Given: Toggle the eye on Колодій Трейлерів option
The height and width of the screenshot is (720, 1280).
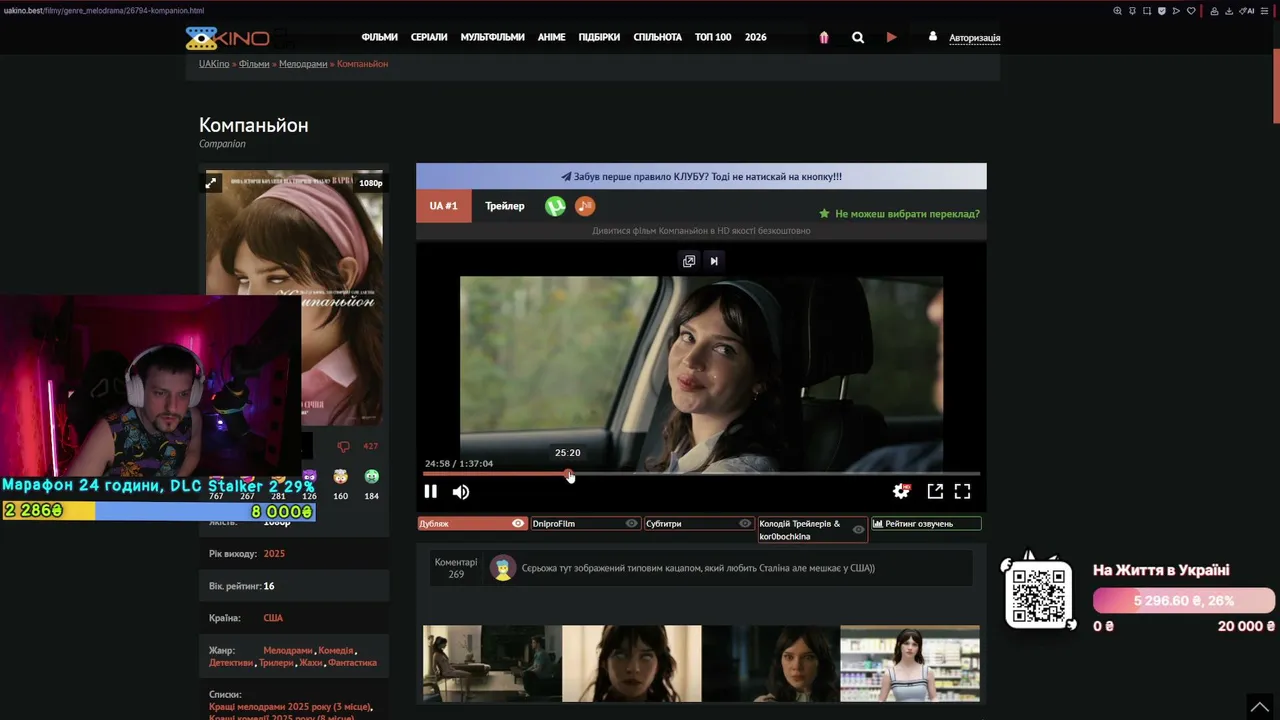Looking at the screenshot, I should coord(858,529).
